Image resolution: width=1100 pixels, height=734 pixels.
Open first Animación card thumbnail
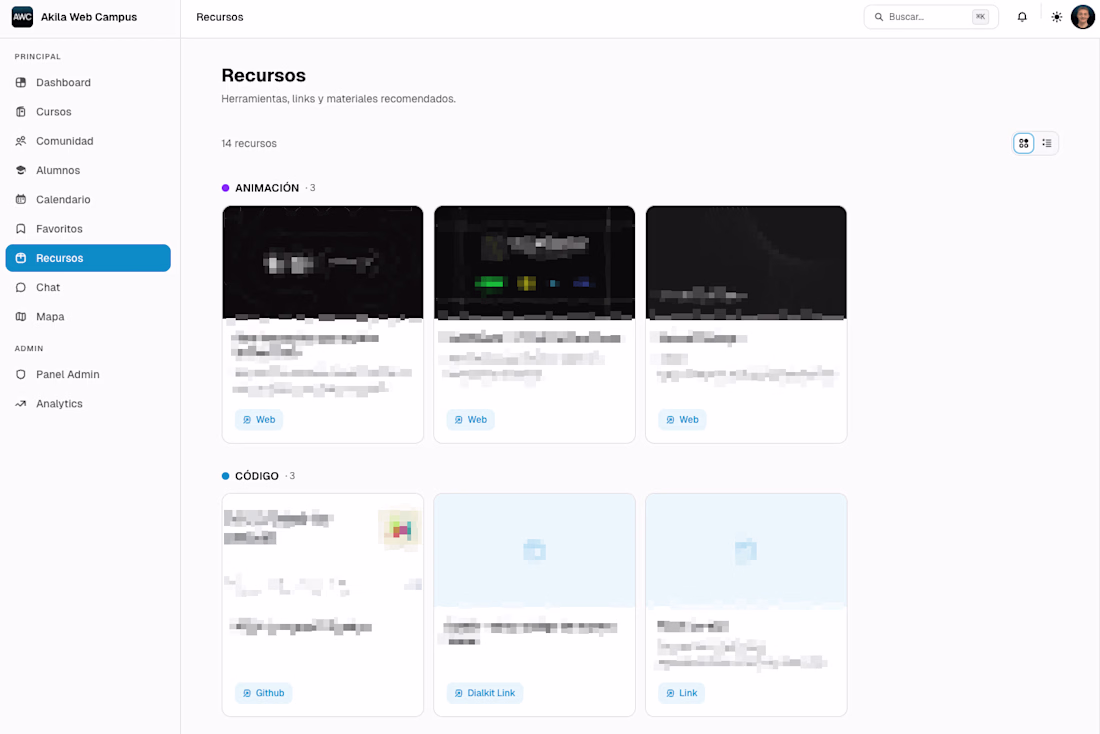click(323, 262)
